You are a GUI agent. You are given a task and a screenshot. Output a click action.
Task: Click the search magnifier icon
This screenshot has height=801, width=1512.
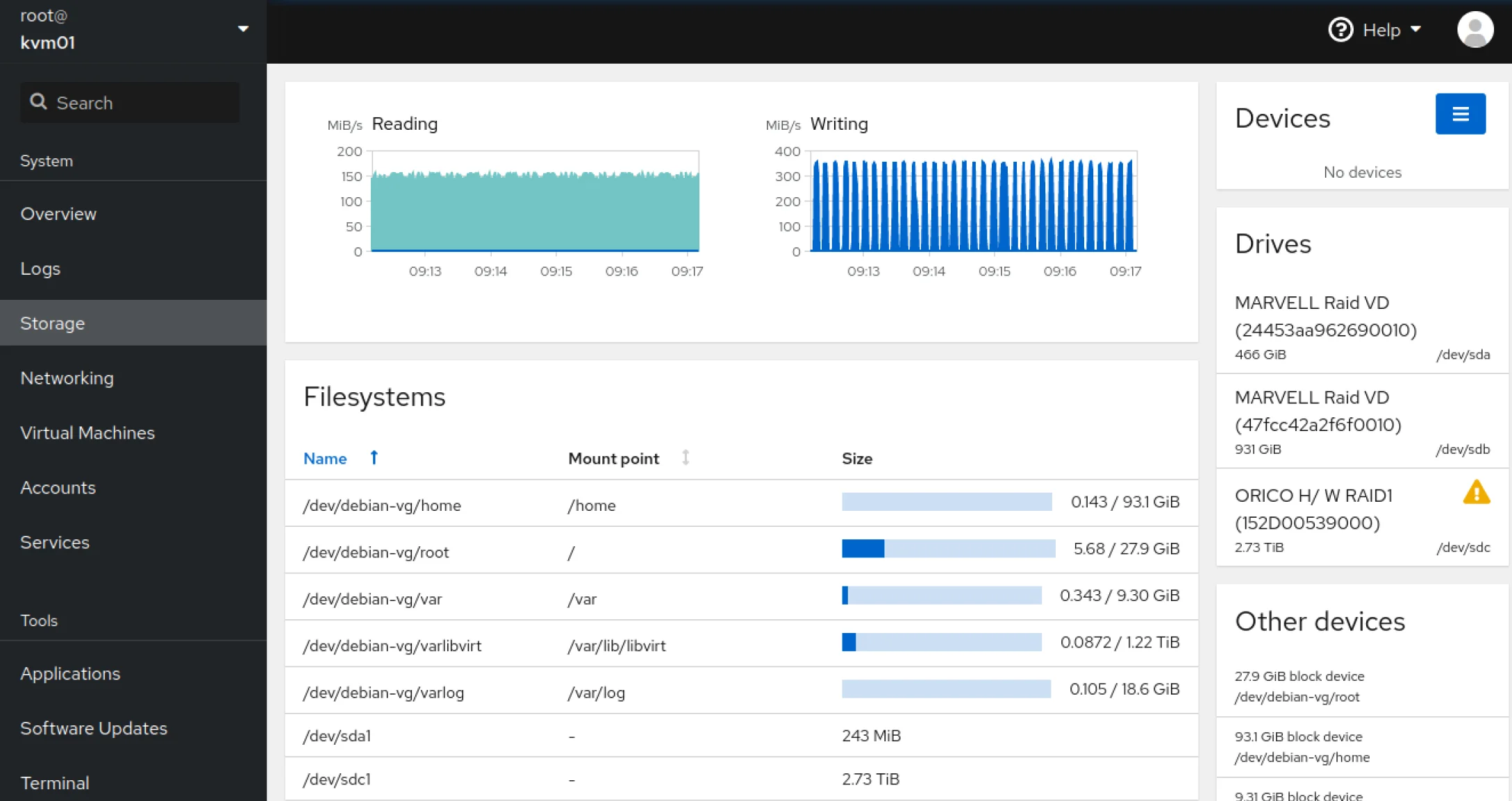click(38, 102)
